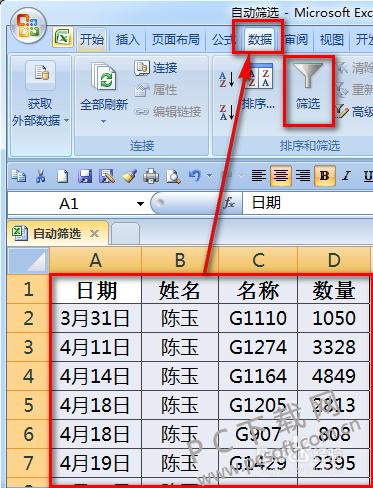Click the Filter funnel icon
Viewport: 373px width, 488px height.
click(308, 75)
